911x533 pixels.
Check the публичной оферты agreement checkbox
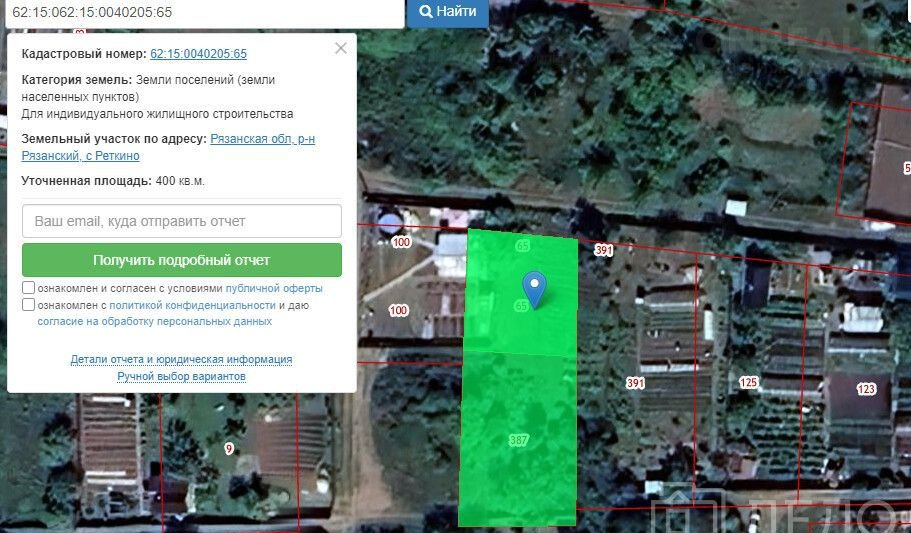pos(29,288)
